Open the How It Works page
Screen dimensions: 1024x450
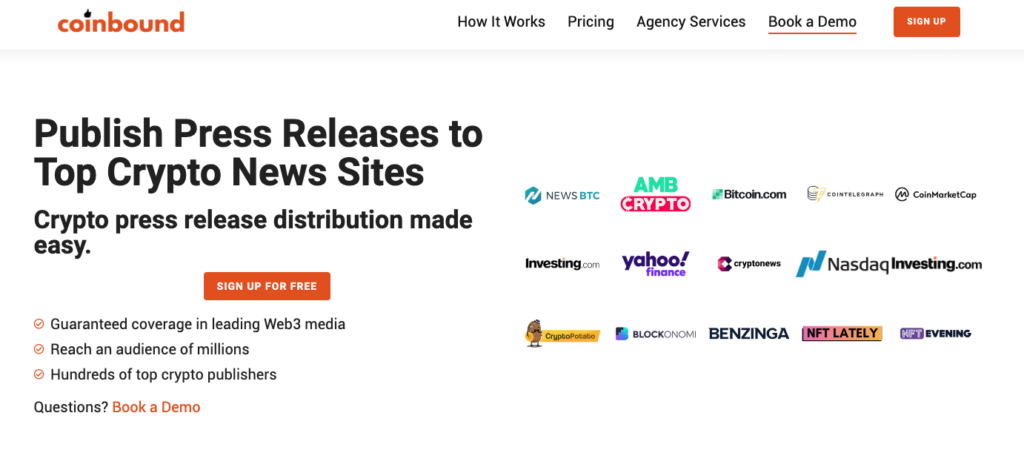pos(501,22)
